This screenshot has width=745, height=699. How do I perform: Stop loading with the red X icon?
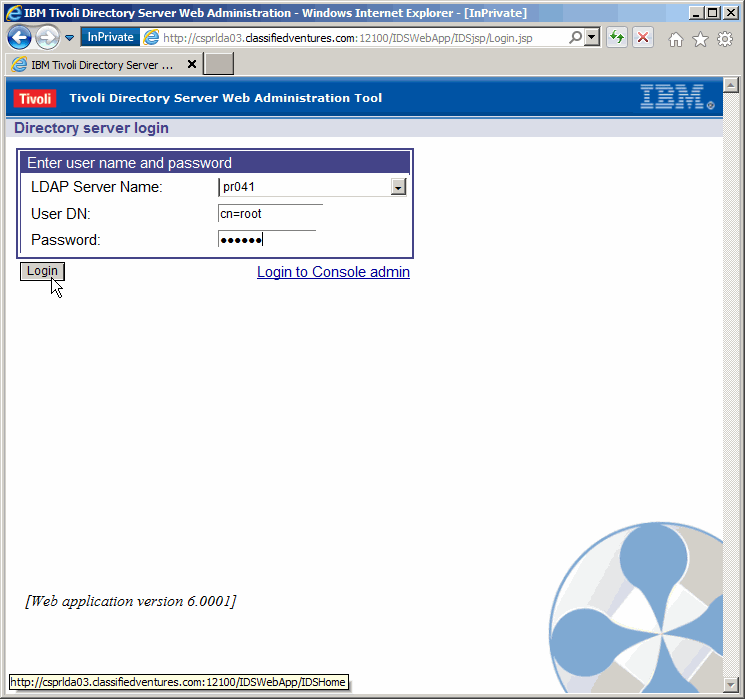pos(642,38)
